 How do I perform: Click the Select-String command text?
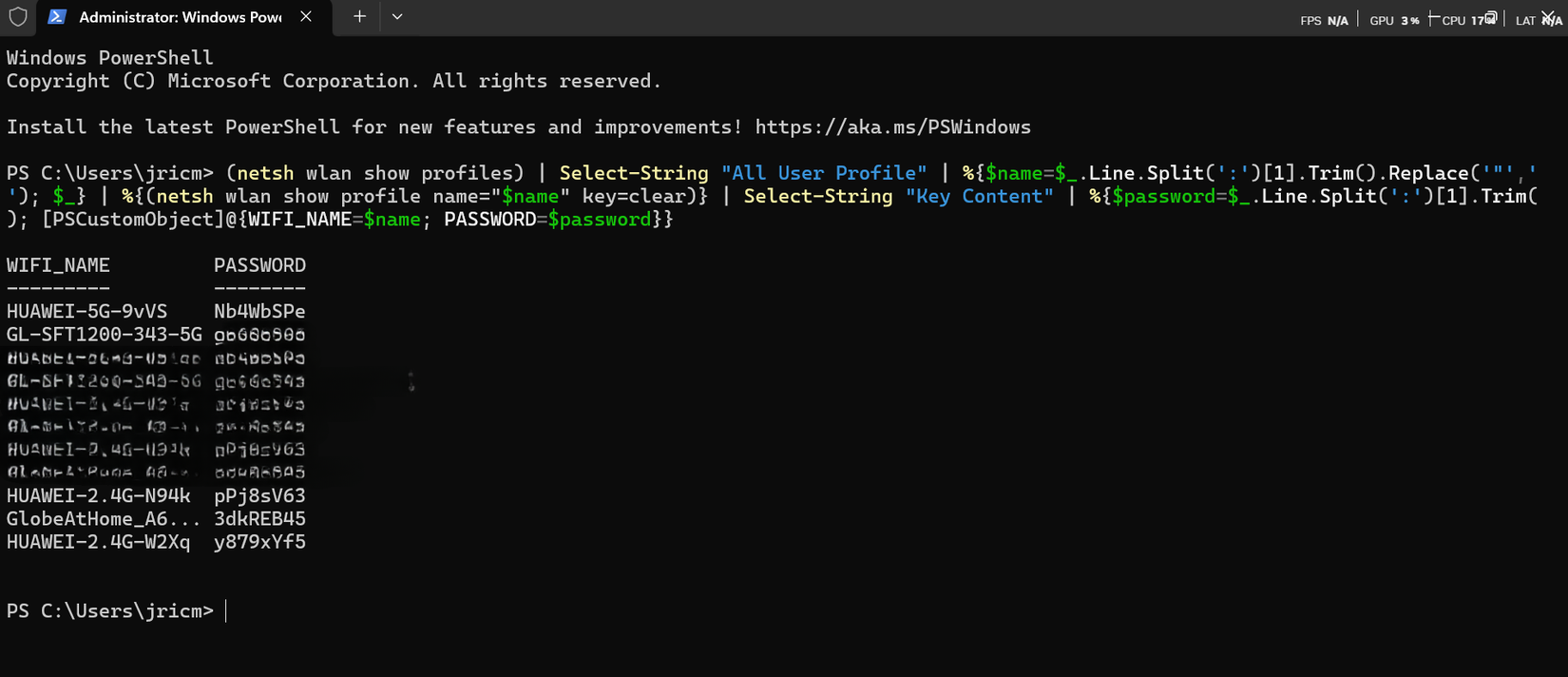[x=633, y=172]
